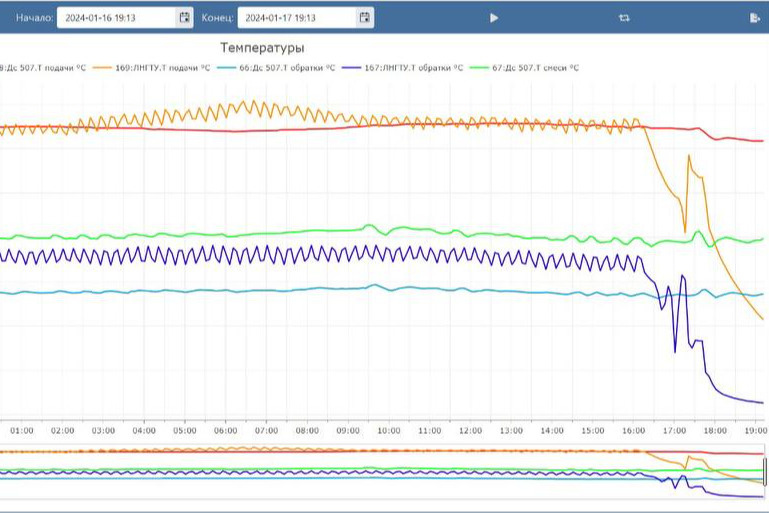Click the export icon at top right
The height and width of the screenshot is (513, 769).
(x=755, y=18)
